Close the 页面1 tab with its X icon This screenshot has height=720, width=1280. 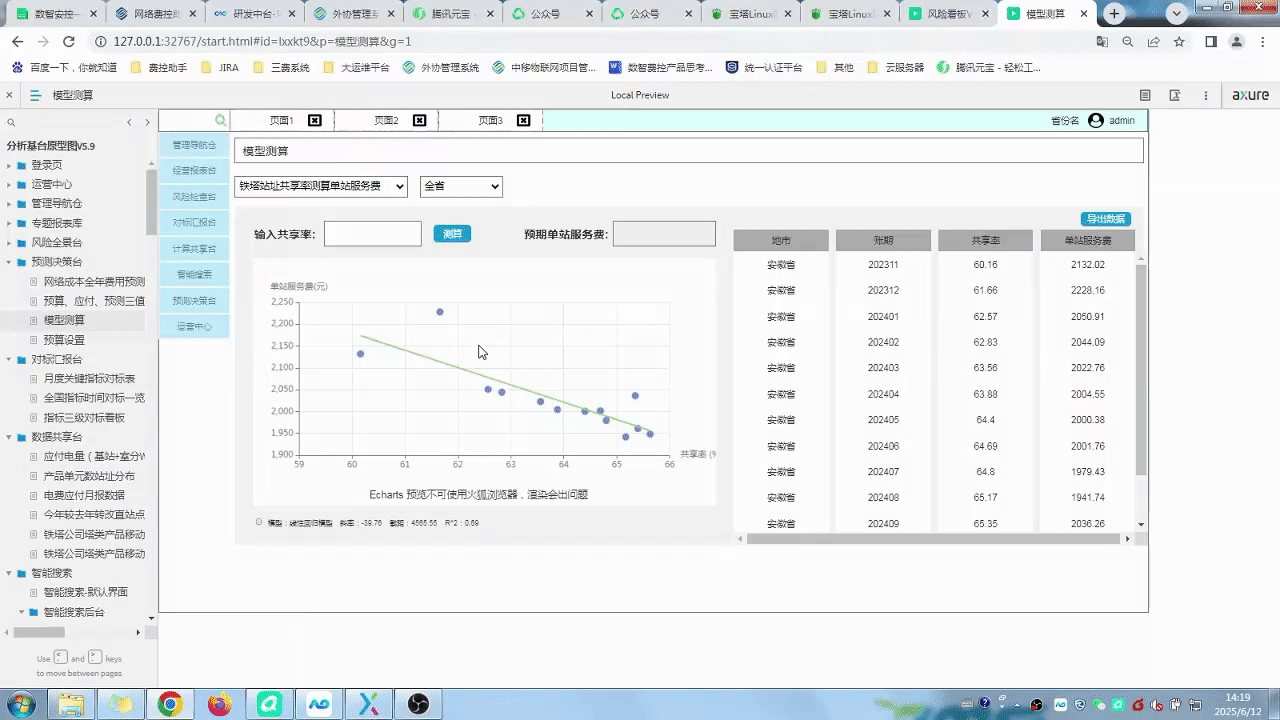315,120
